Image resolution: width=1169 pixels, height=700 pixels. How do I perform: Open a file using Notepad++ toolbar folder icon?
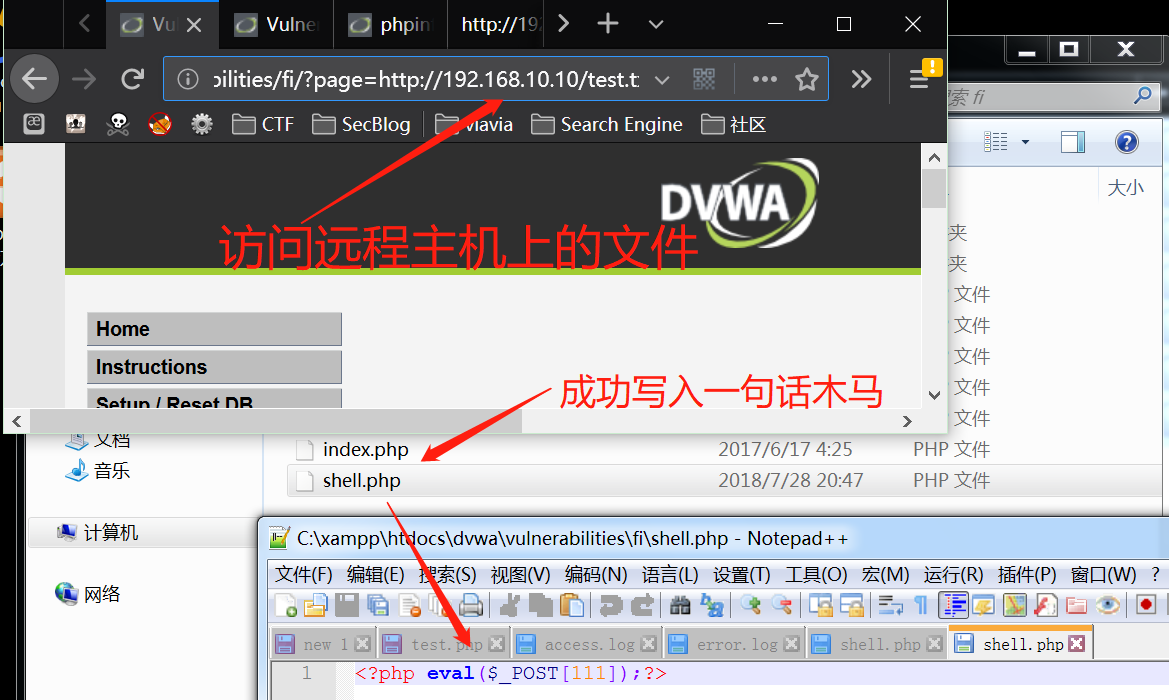point(315,605)
